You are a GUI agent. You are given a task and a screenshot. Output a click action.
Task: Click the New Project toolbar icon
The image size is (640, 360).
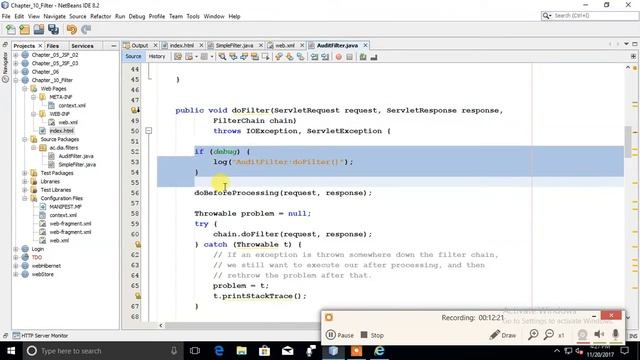(24, 29)
